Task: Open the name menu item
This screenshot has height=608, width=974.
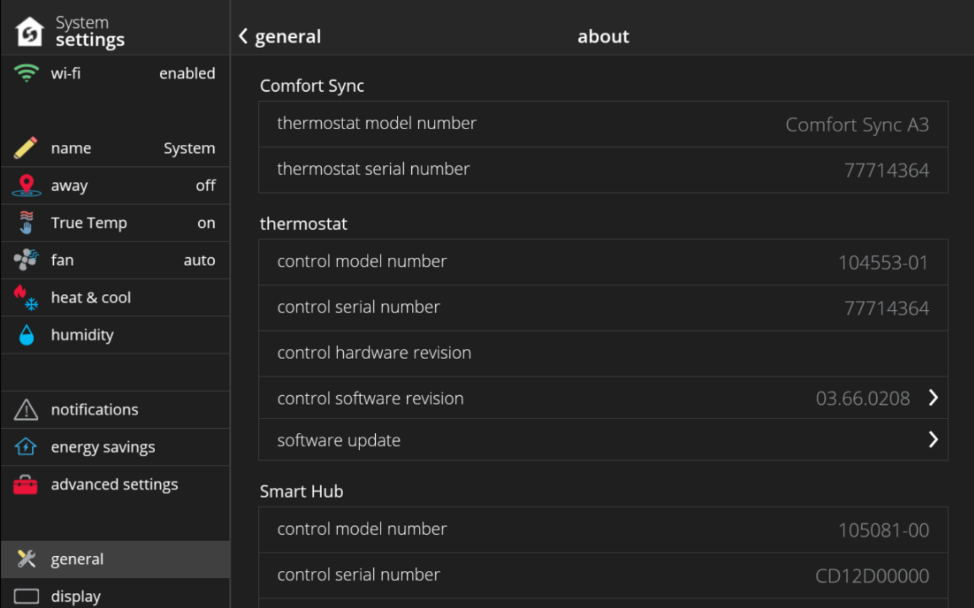Action: [x=116, y=148]
